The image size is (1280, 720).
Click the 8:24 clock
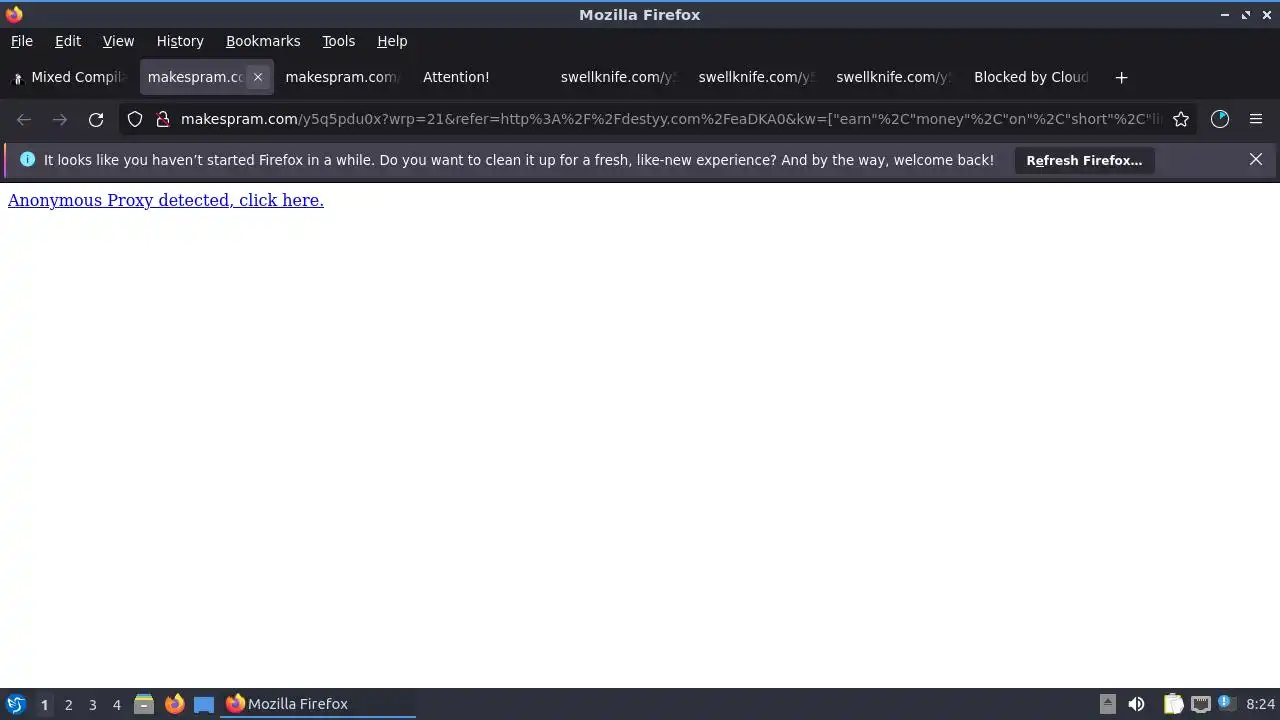(1261, 704)
